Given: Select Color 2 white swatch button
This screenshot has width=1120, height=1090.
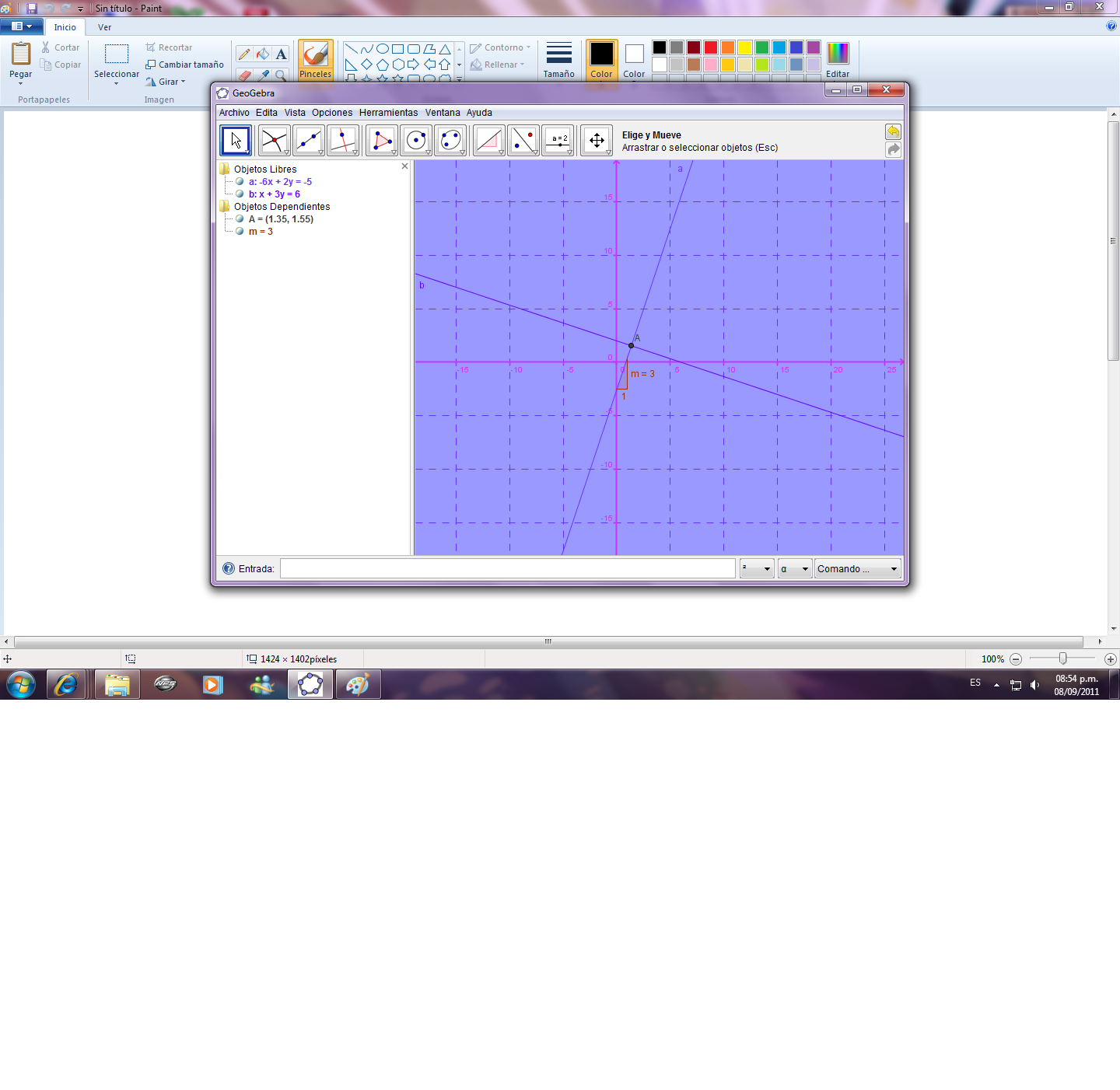Looking at the screenshot, I should [x=634, y=60].
